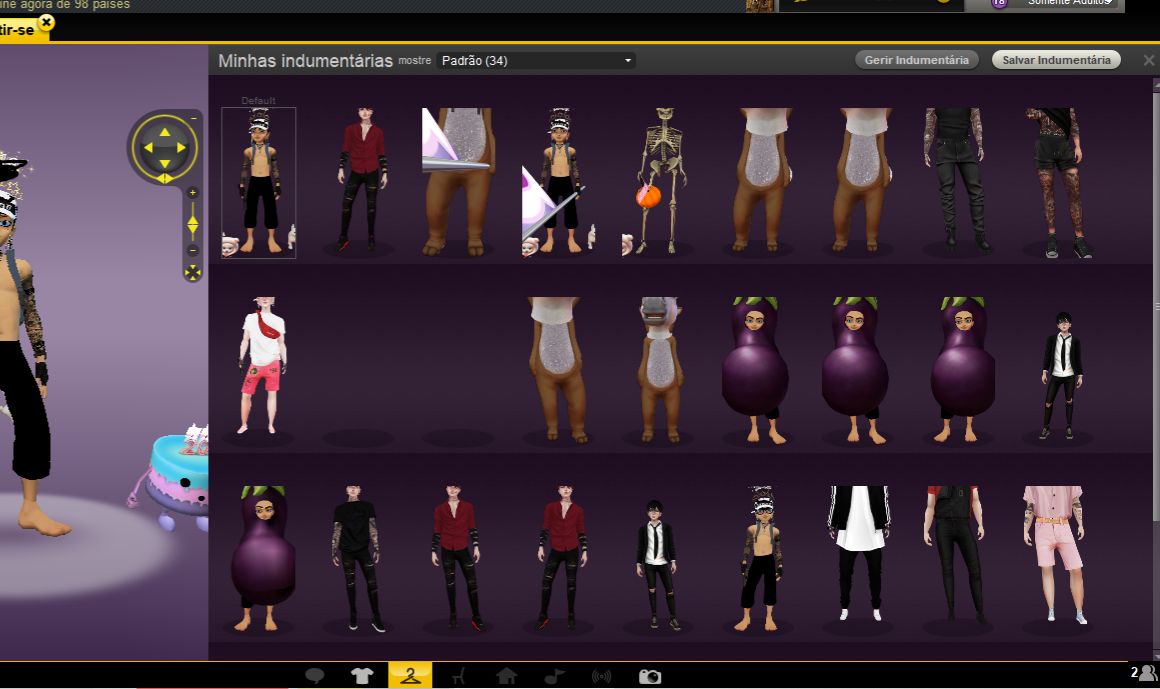The height and width of the screenshot is (689, 1160).
Task: Click the avatar thumbnail in the top bar
Action: coord(759,5)
